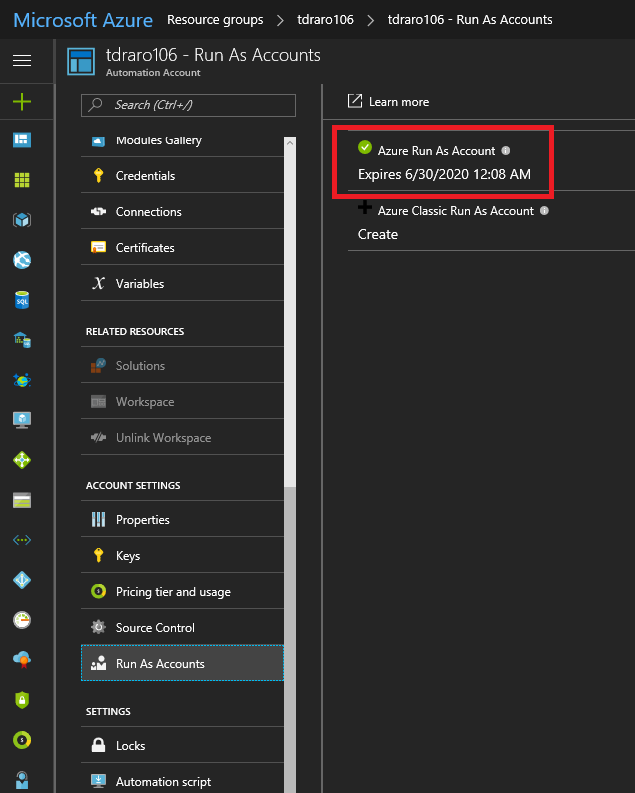
Task: Open the Cost Management green ring icon
Action: click(22, 740)
